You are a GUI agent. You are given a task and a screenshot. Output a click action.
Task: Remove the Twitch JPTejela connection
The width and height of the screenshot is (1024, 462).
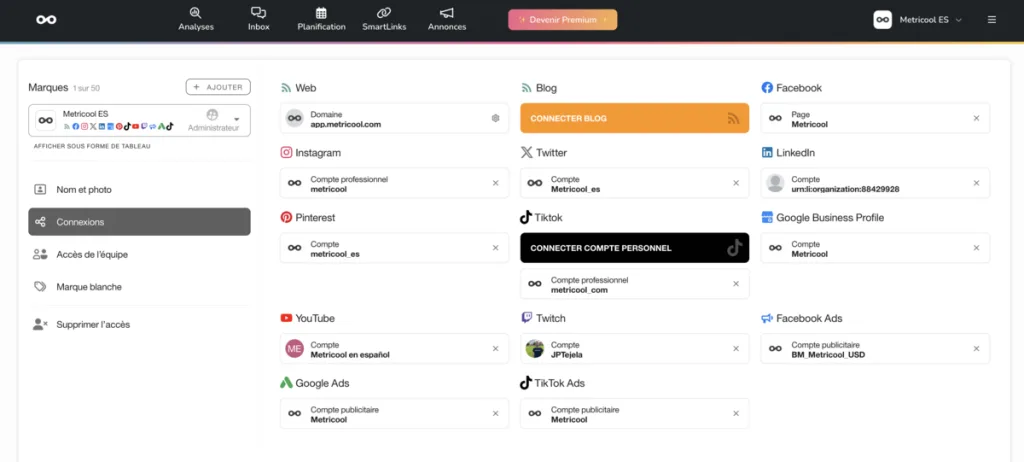736,348
